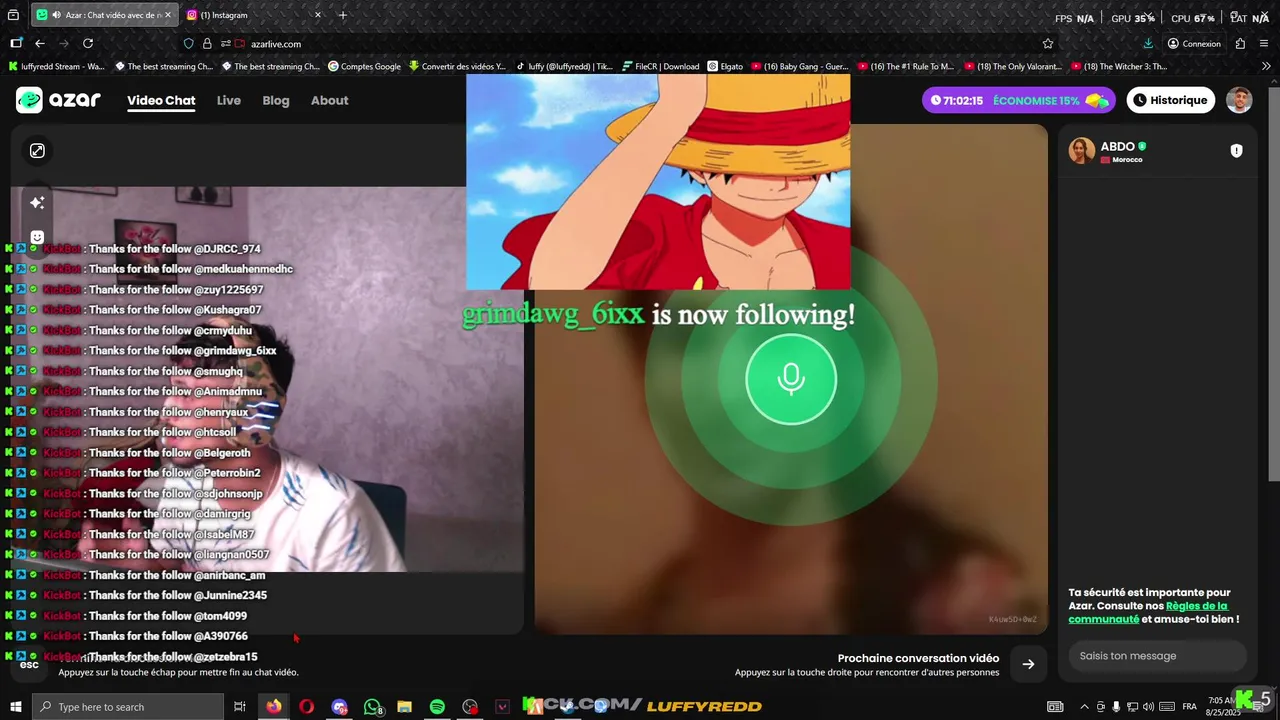Viewport: 1280px width, 720px height.
Task: Click the FRA language indicator
Action: click(1189, 707)
